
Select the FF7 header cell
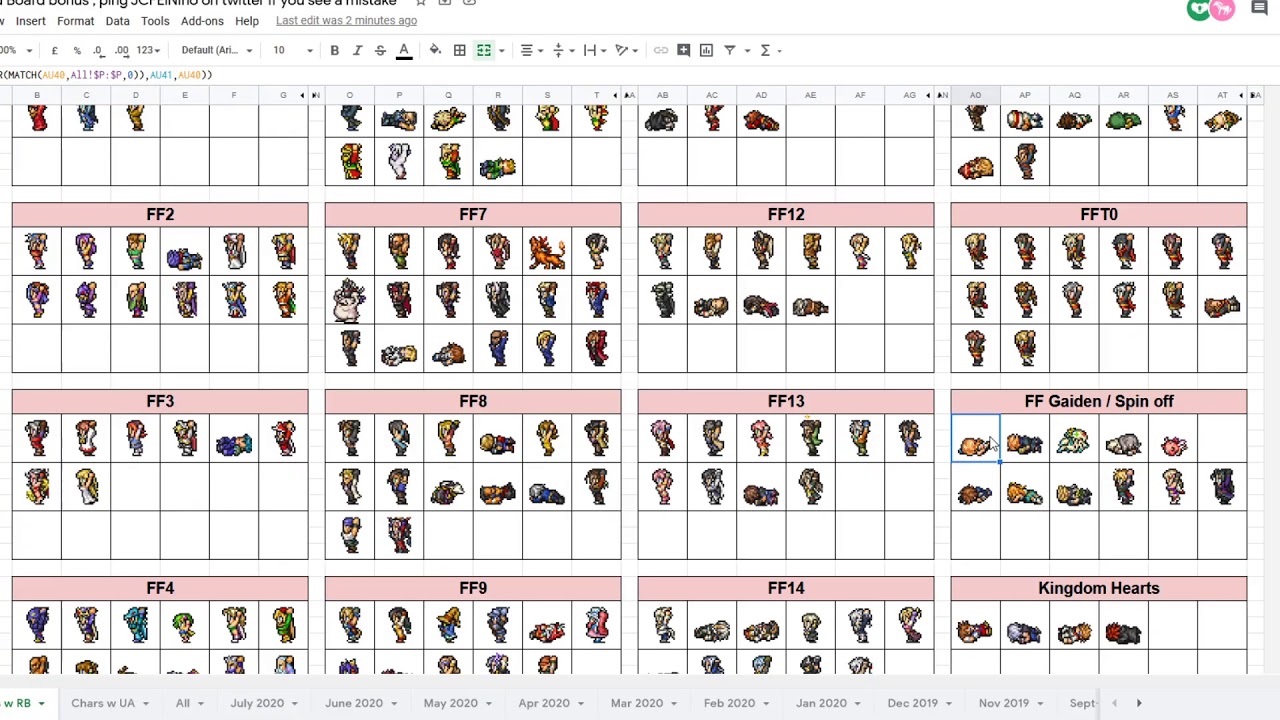[473, 214]
